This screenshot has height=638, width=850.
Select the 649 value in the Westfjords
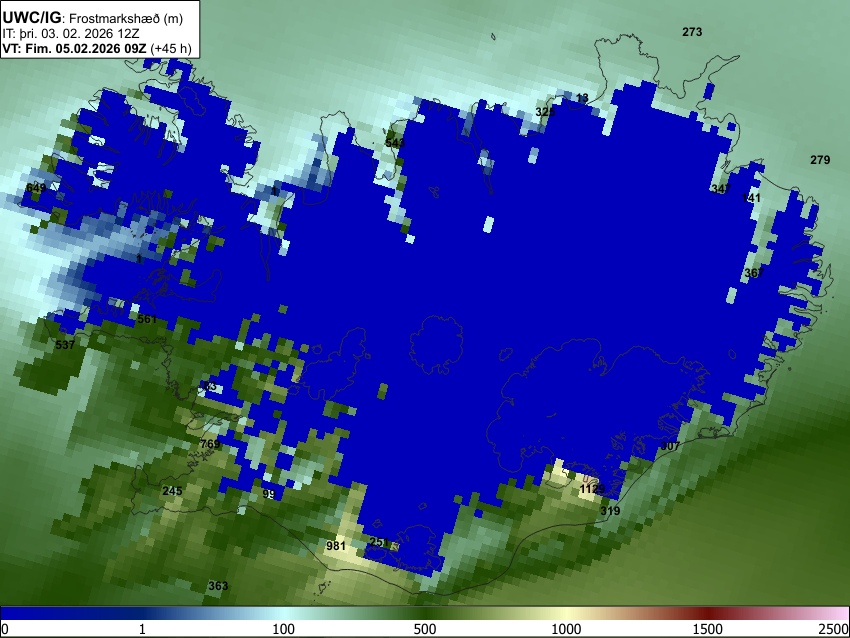click(x=36, y=188)
